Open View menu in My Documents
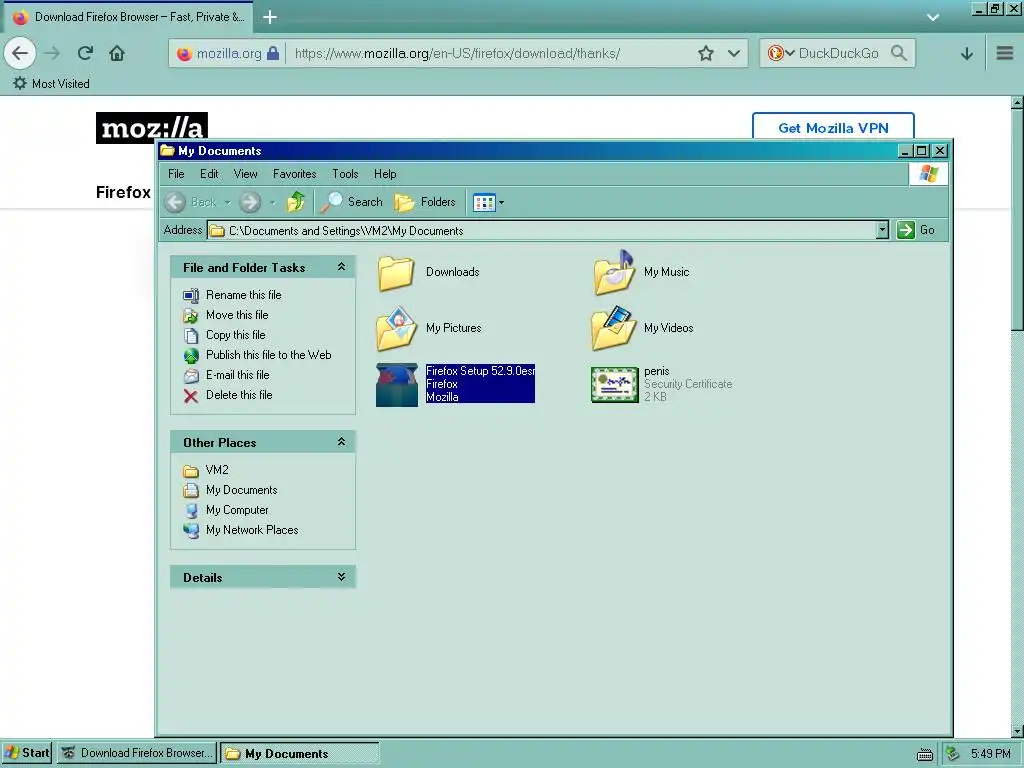The image size is (1024, 768). coord(246,174)
